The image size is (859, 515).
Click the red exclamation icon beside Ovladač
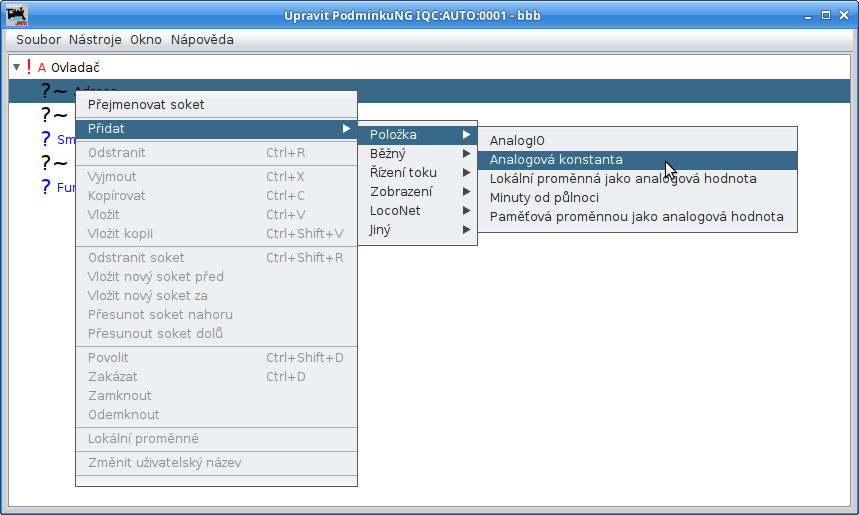[28, 67]
